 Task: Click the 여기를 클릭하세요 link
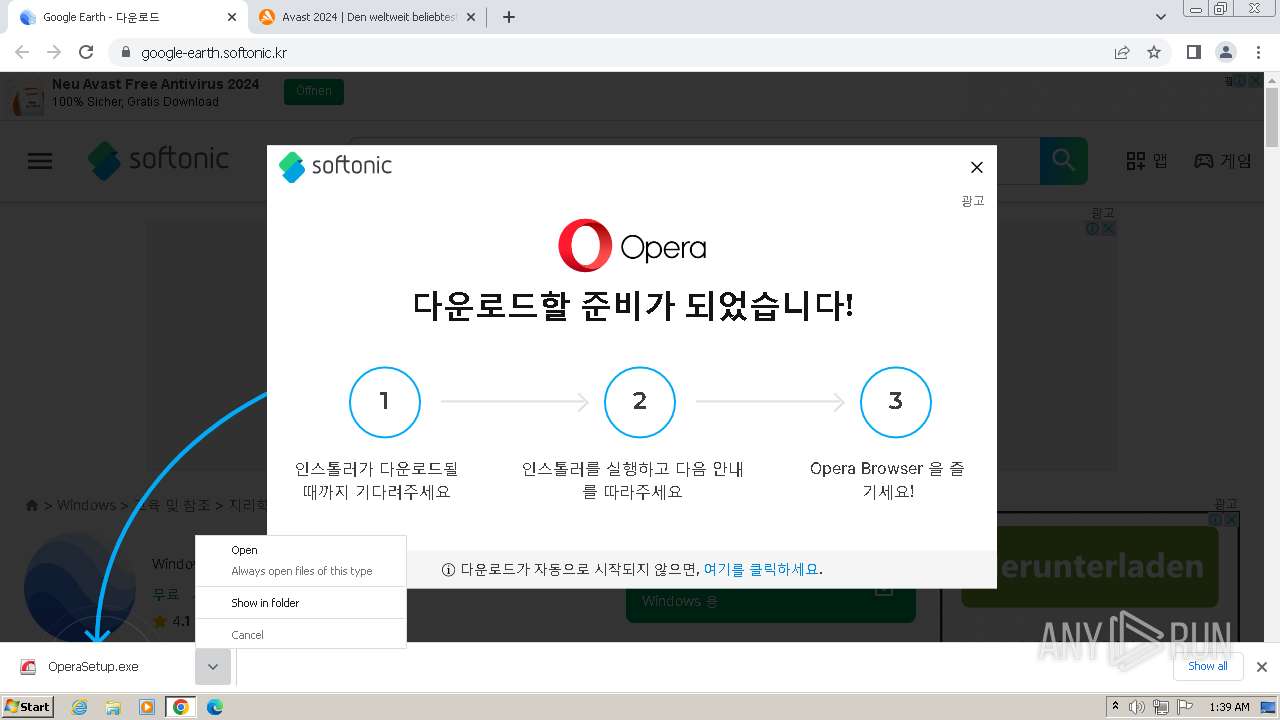pyautogui.click(x=761, y=569)
